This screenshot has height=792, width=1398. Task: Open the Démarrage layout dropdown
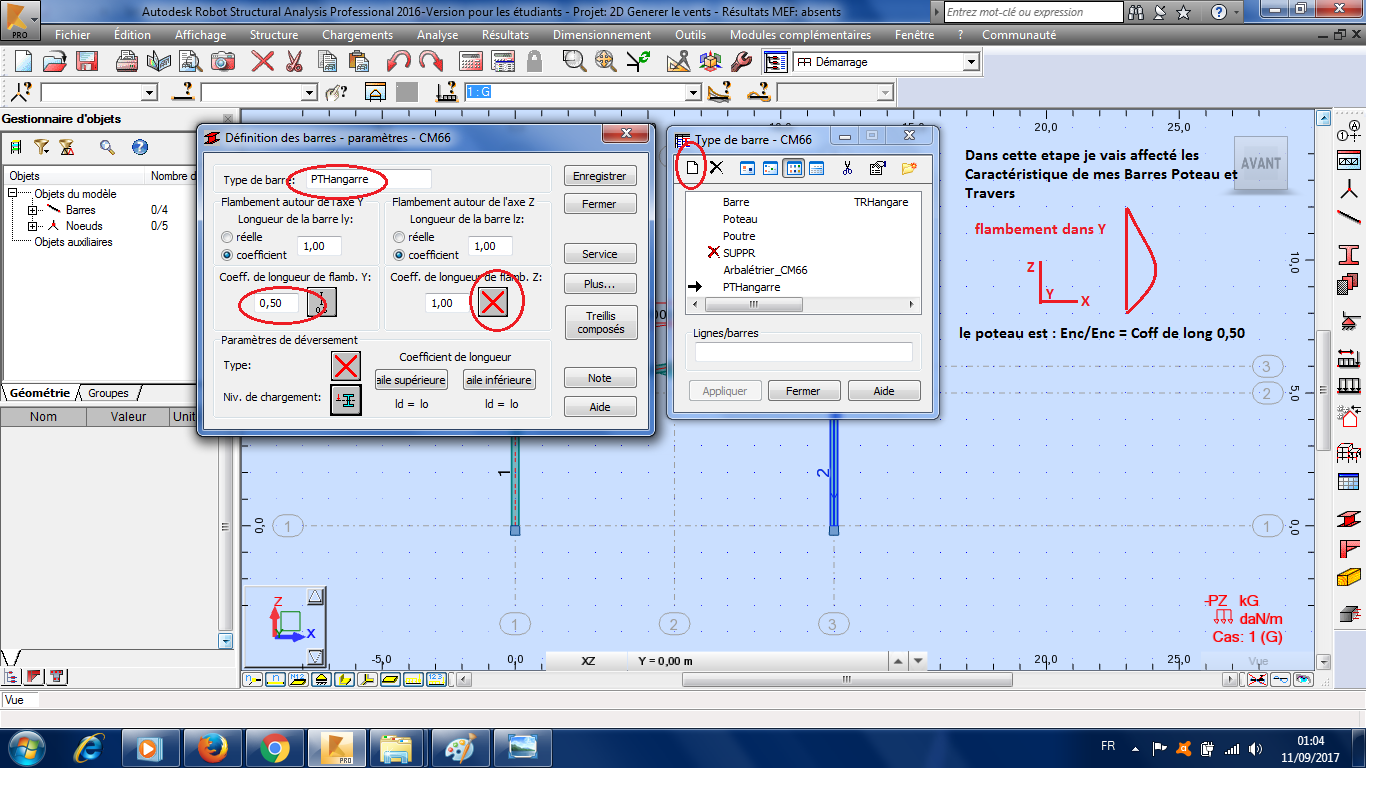(970, 62)
